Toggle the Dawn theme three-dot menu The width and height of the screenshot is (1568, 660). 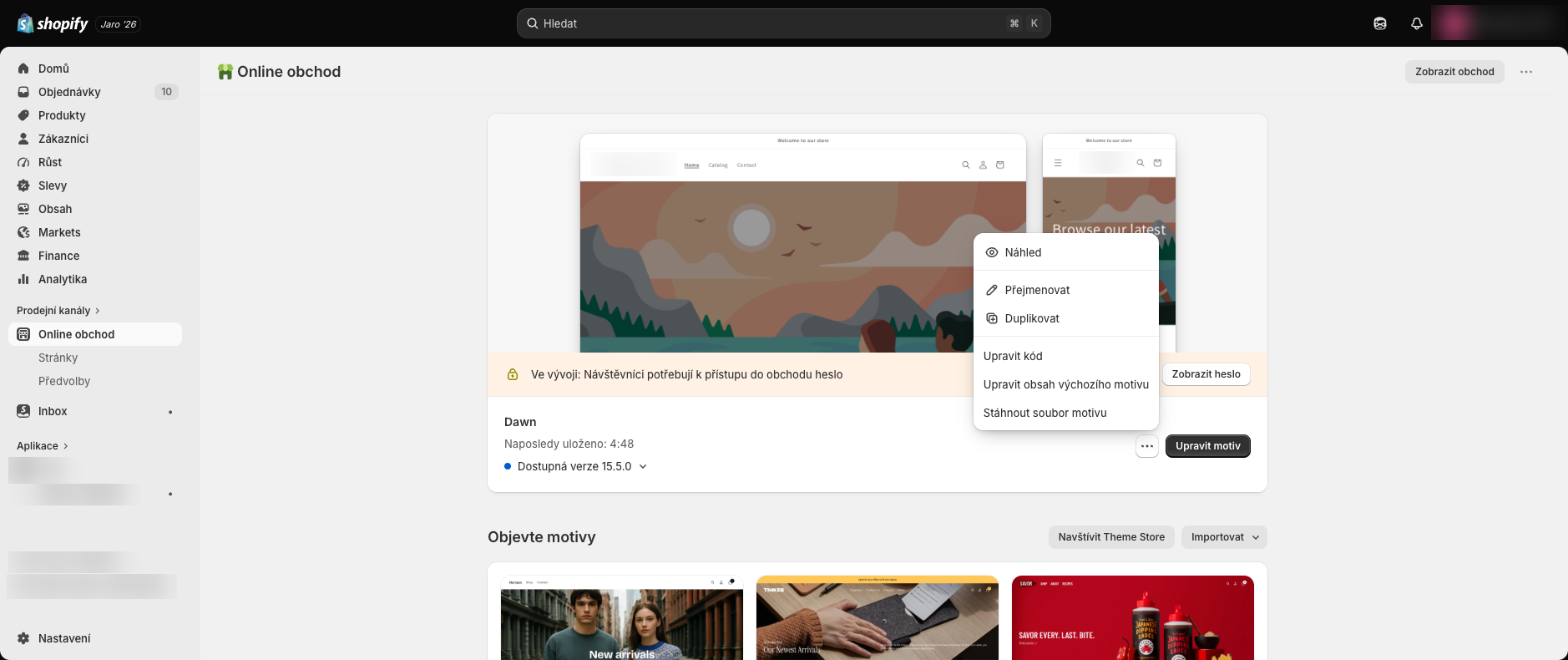1147,446
